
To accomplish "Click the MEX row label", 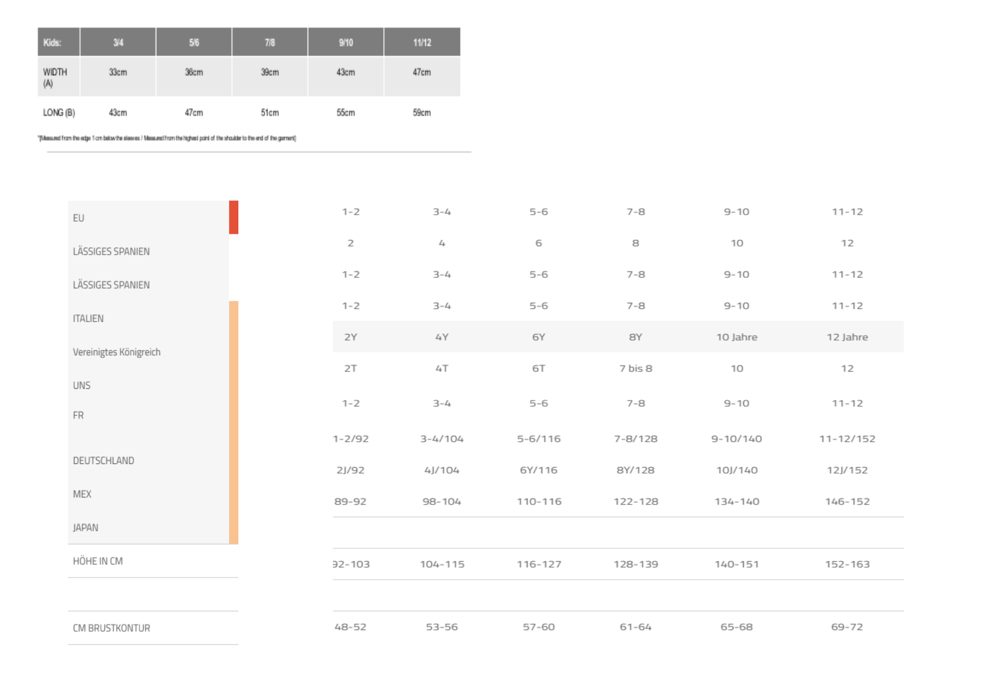I will click(82, 494).
